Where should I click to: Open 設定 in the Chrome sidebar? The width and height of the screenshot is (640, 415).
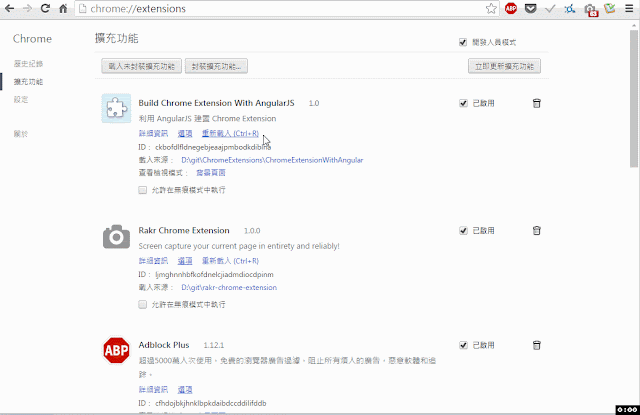[x=21, y=100]
